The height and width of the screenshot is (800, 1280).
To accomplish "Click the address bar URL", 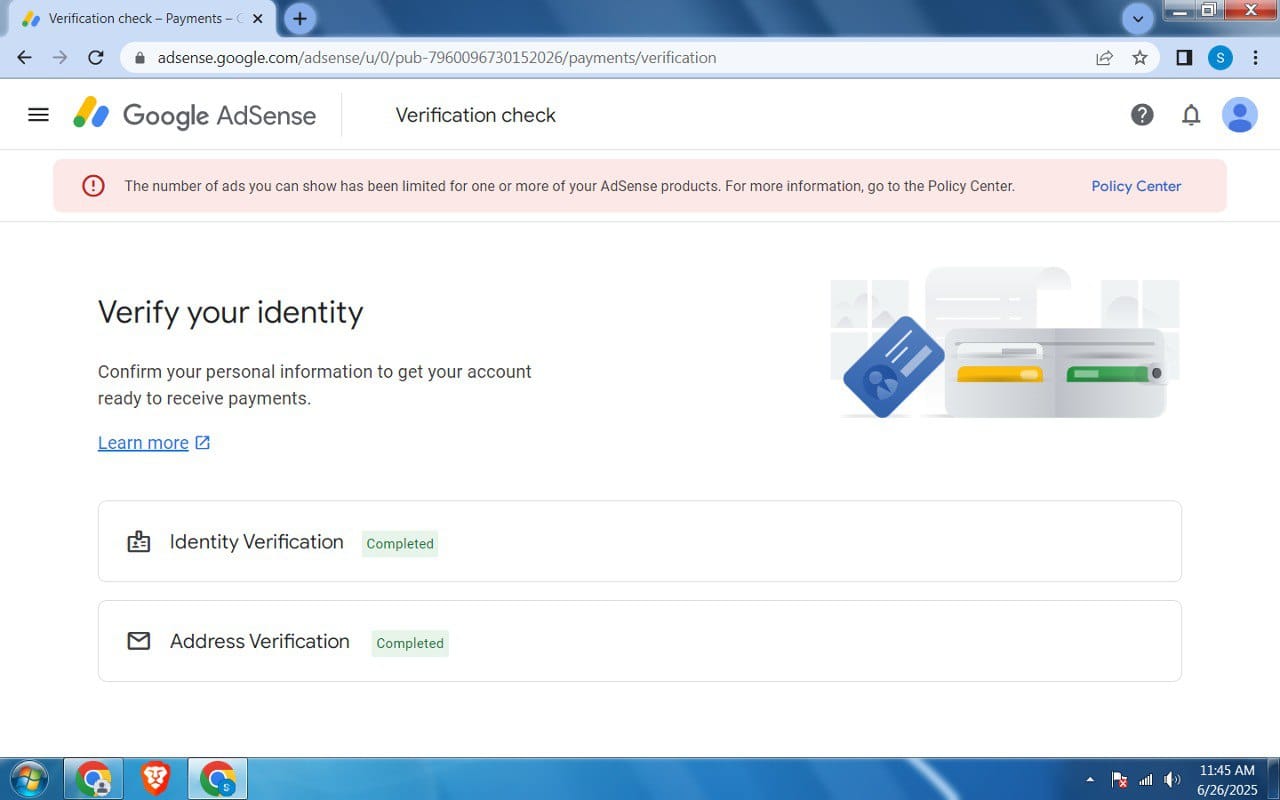I will pyautogui.click(x=437, y=58).
